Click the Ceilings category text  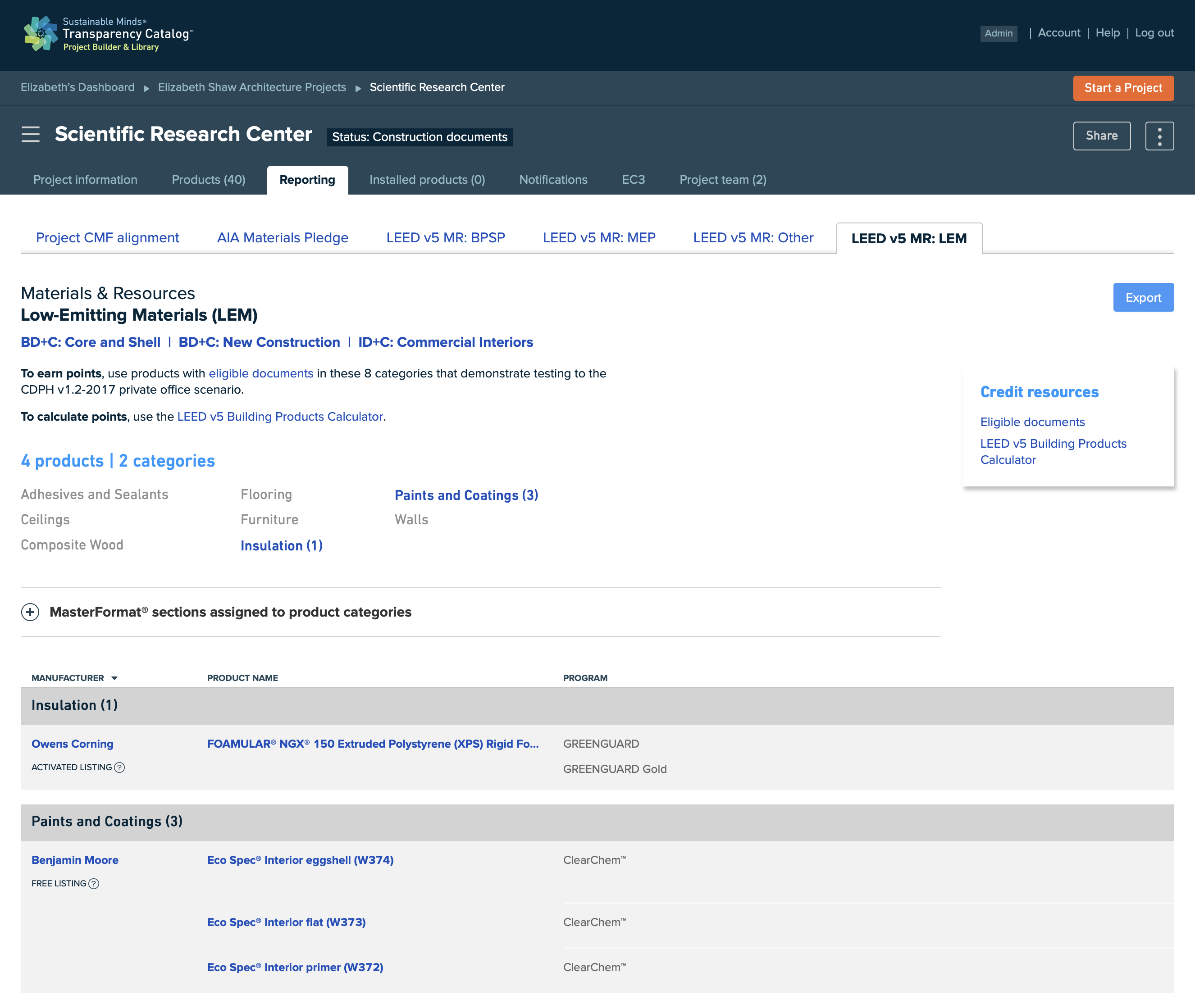pos(45,520)
